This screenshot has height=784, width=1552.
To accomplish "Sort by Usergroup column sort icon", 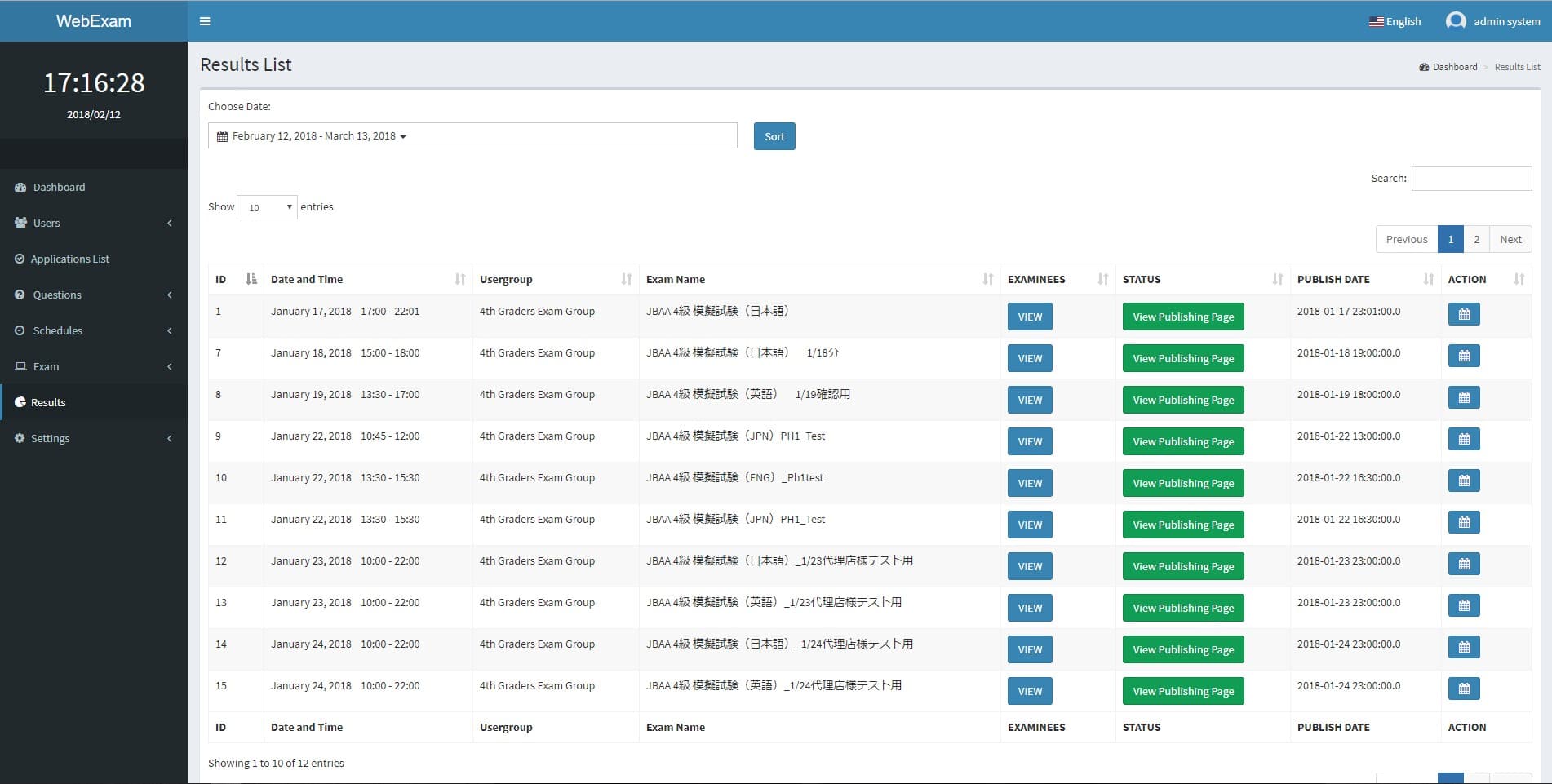I will 627,279.
